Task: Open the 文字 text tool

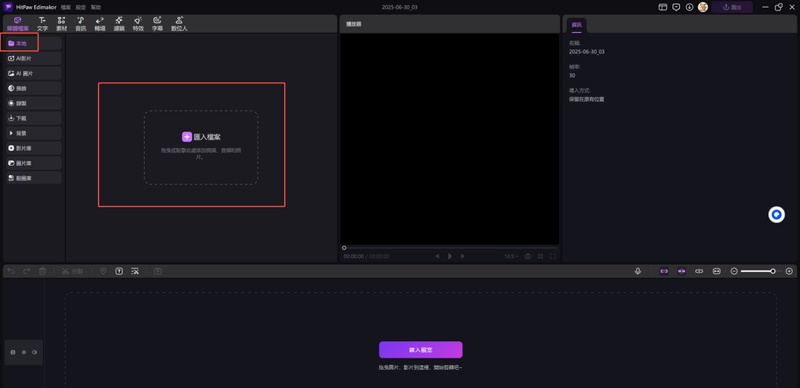Action: coord(42,24)
